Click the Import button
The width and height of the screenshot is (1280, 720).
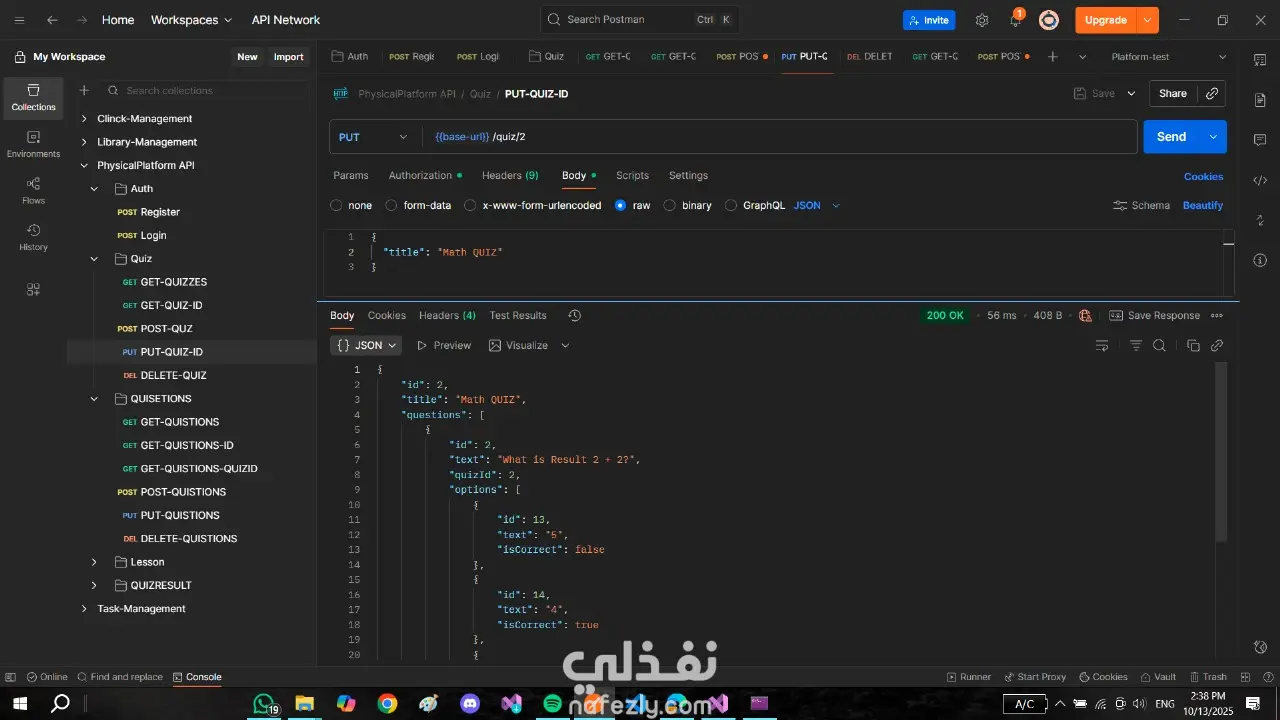coord(289,57)
